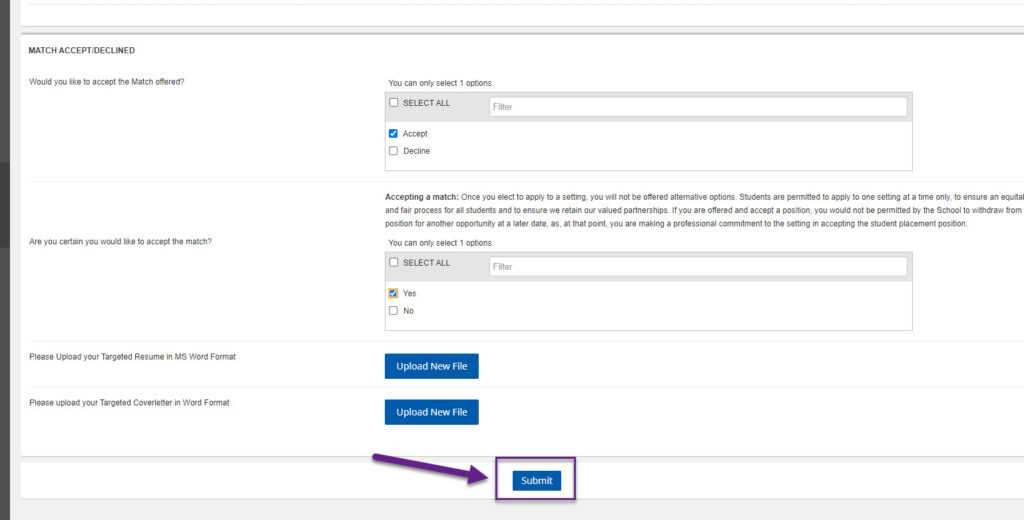The width and height of the screenshot is (1024, 520).
Task: Focus the Filter field above Yes/No
Action: [x=697, y=266]
